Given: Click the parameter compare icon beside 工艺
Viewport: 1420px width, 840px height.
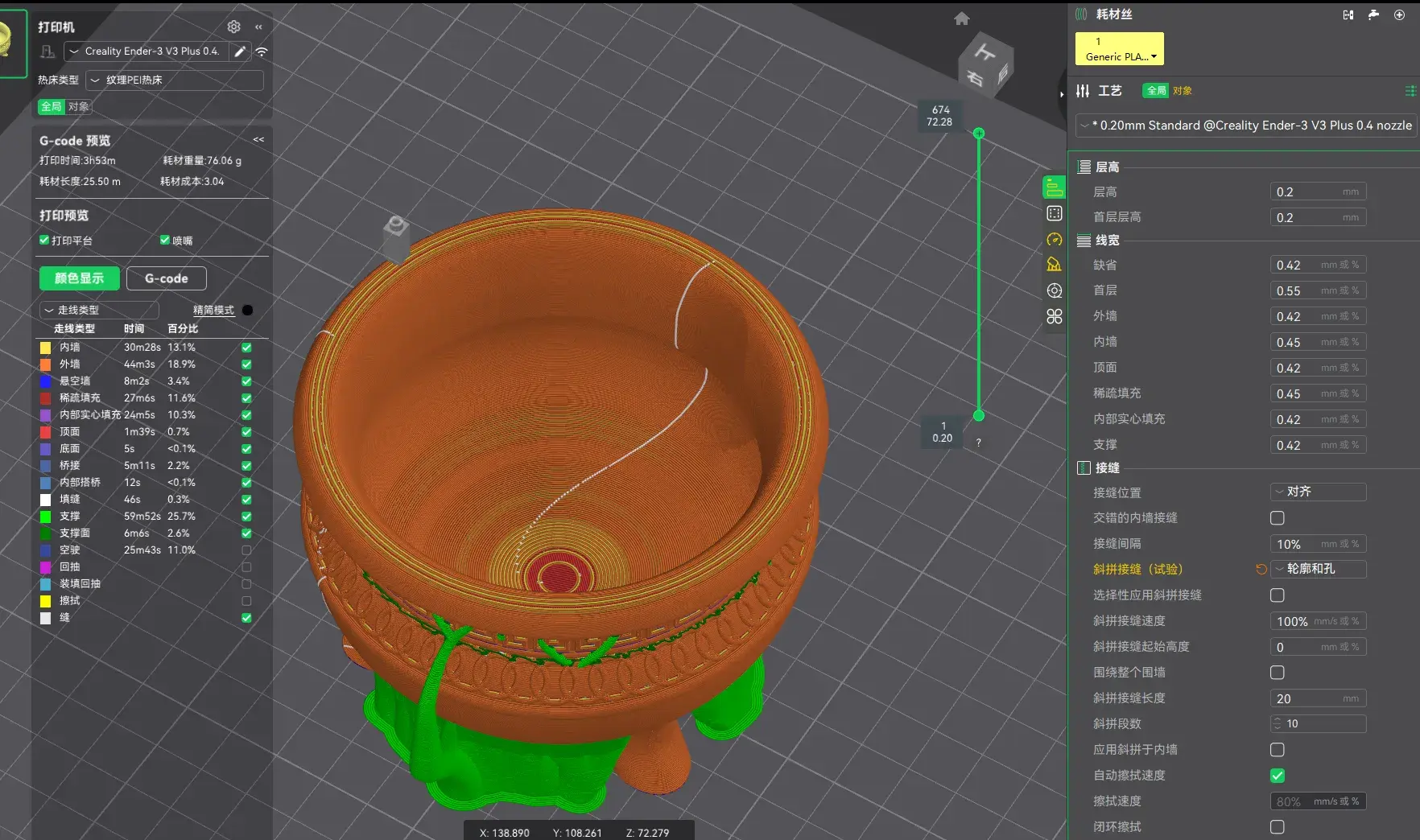Looking at the screenshot, I should click(1410, 91).
